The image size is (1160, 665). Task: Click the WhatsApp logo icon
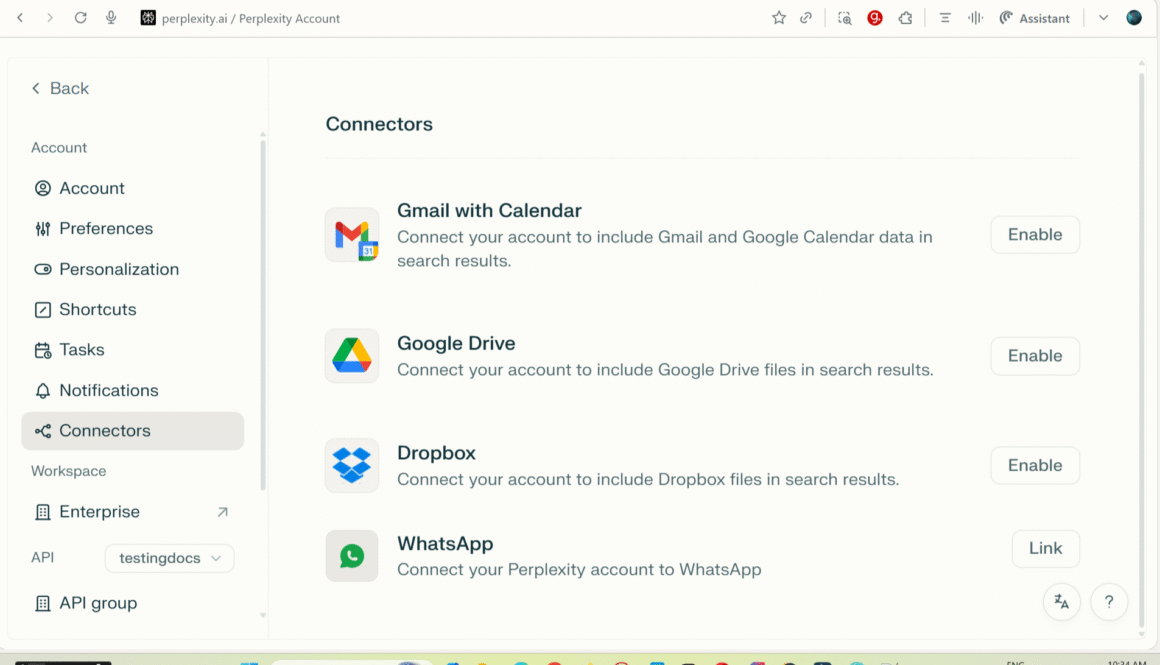[x=352, y=556]
